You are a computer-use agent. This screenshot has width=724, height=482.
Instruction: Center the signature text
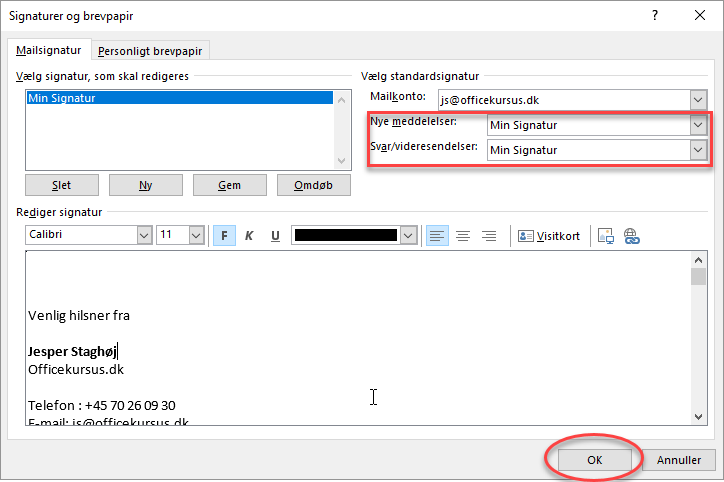[x=463, y=236]
